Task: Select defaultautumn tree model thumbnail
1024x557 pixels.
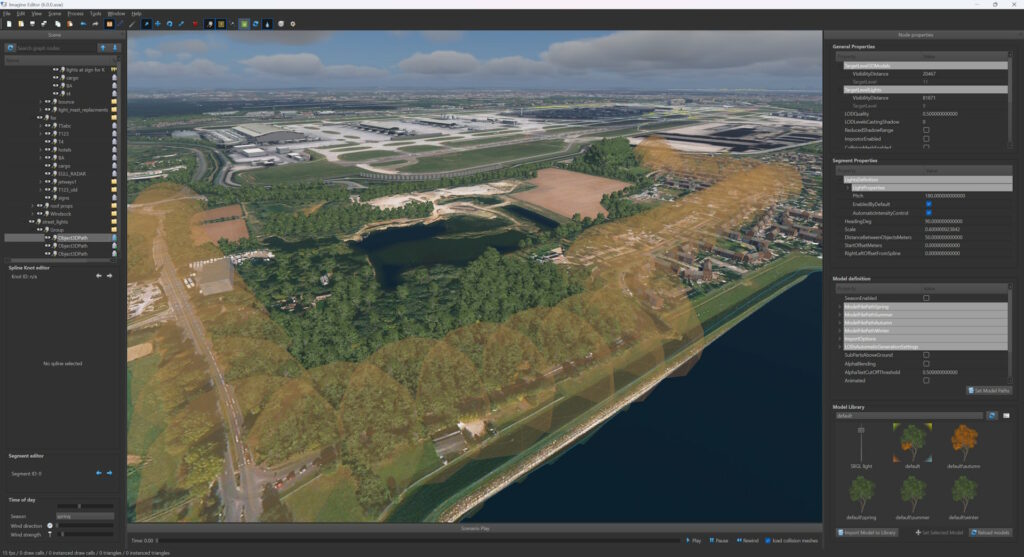Action: tap(964, 447)
